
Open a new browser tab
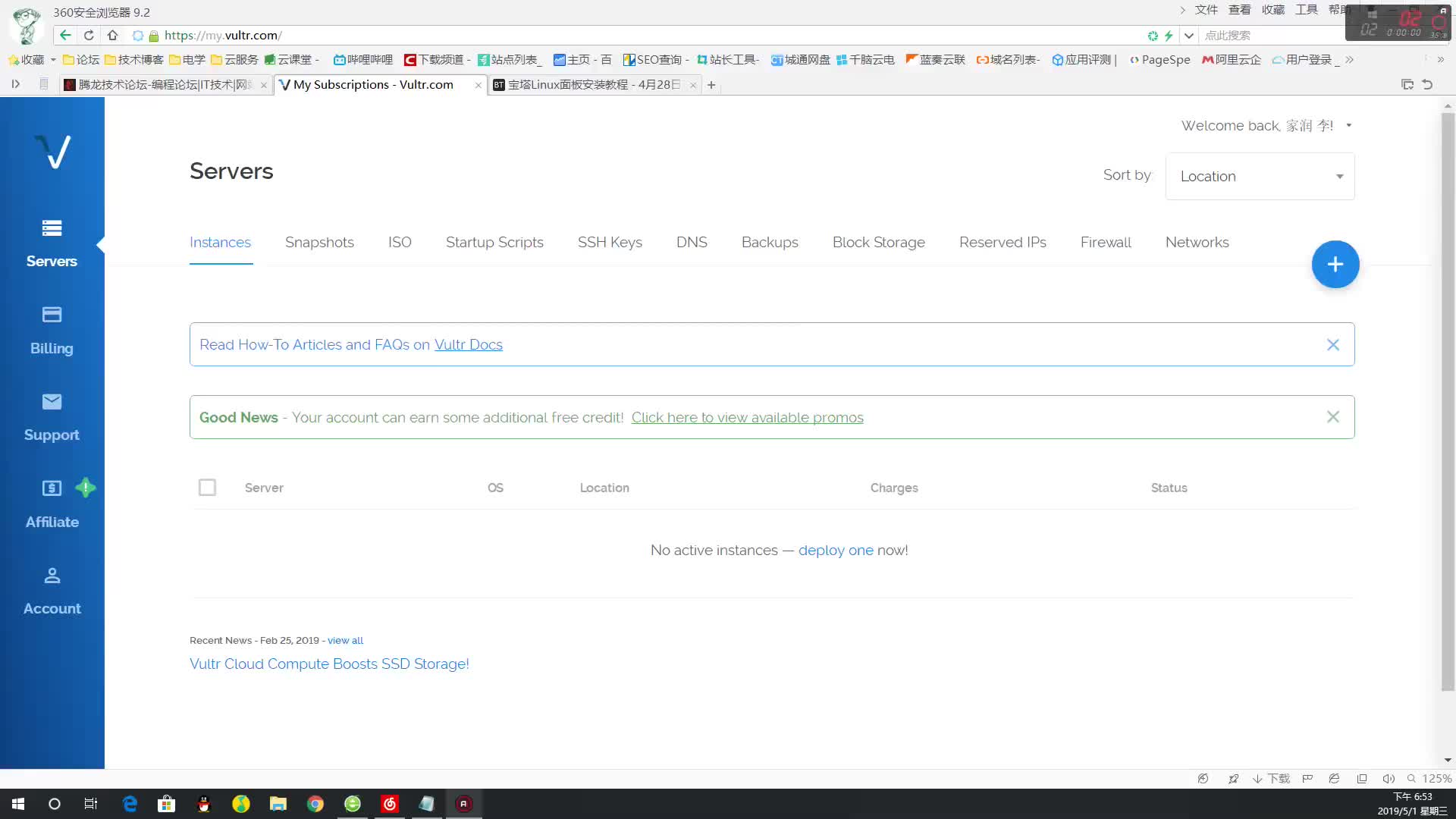coord(711,85)
